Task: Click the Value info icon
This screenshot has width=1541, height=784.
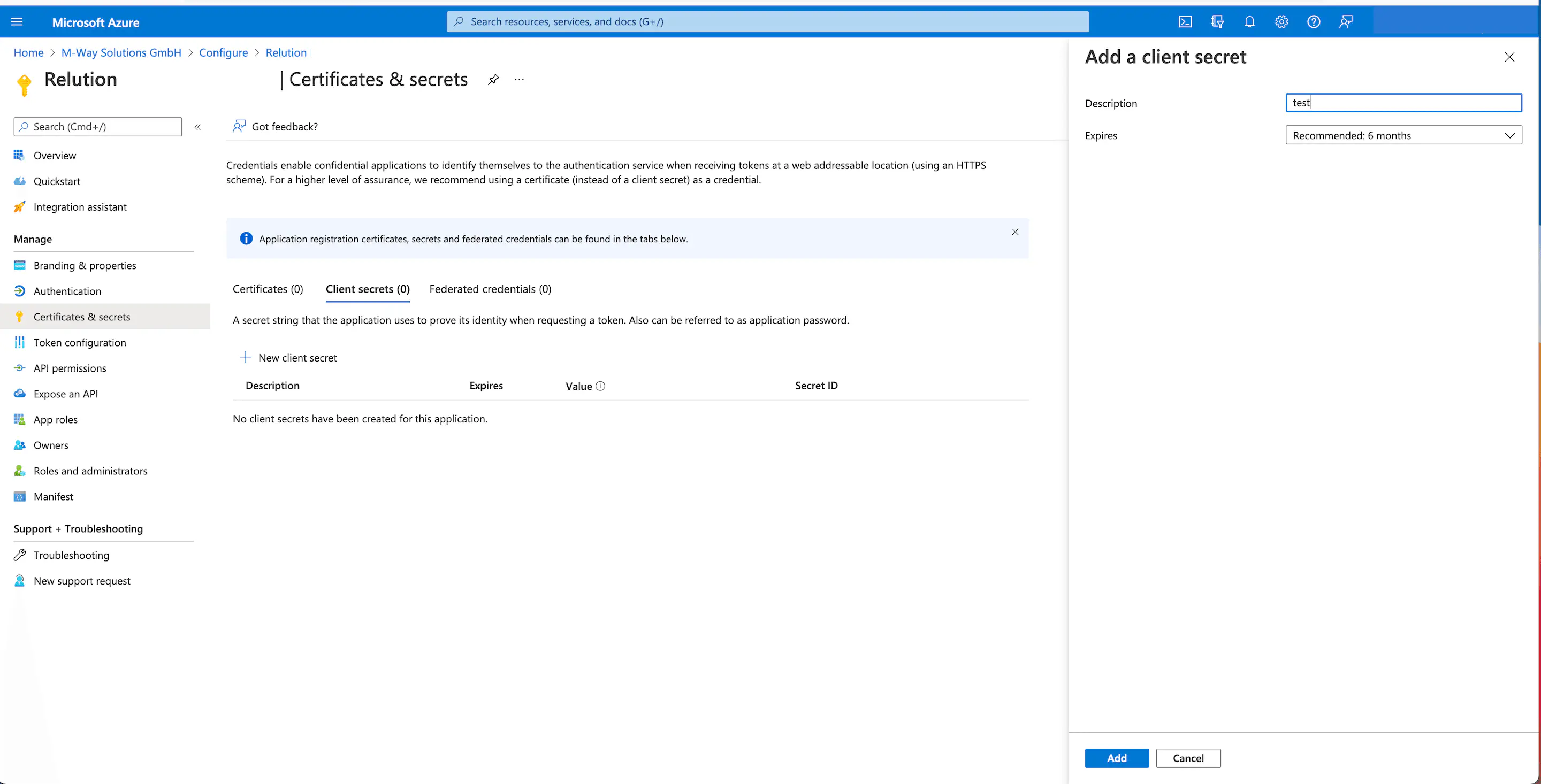Action: point(600,386)
